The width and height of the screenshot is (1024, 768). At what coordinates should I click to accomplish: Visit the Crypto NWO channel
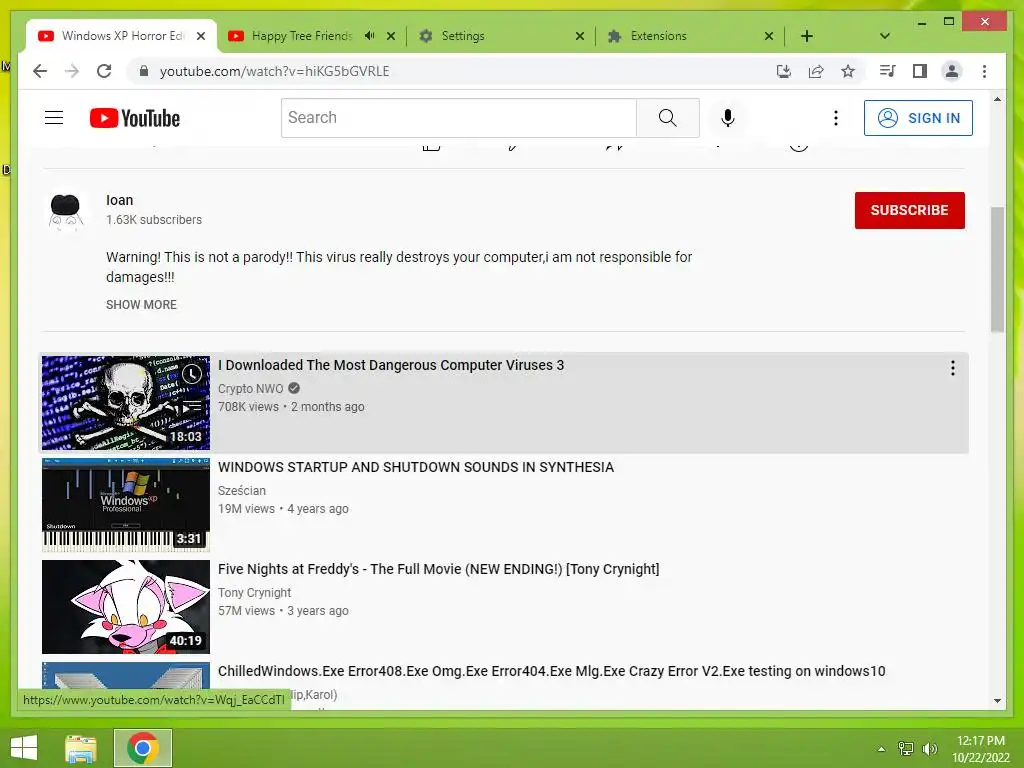[250, 389]
